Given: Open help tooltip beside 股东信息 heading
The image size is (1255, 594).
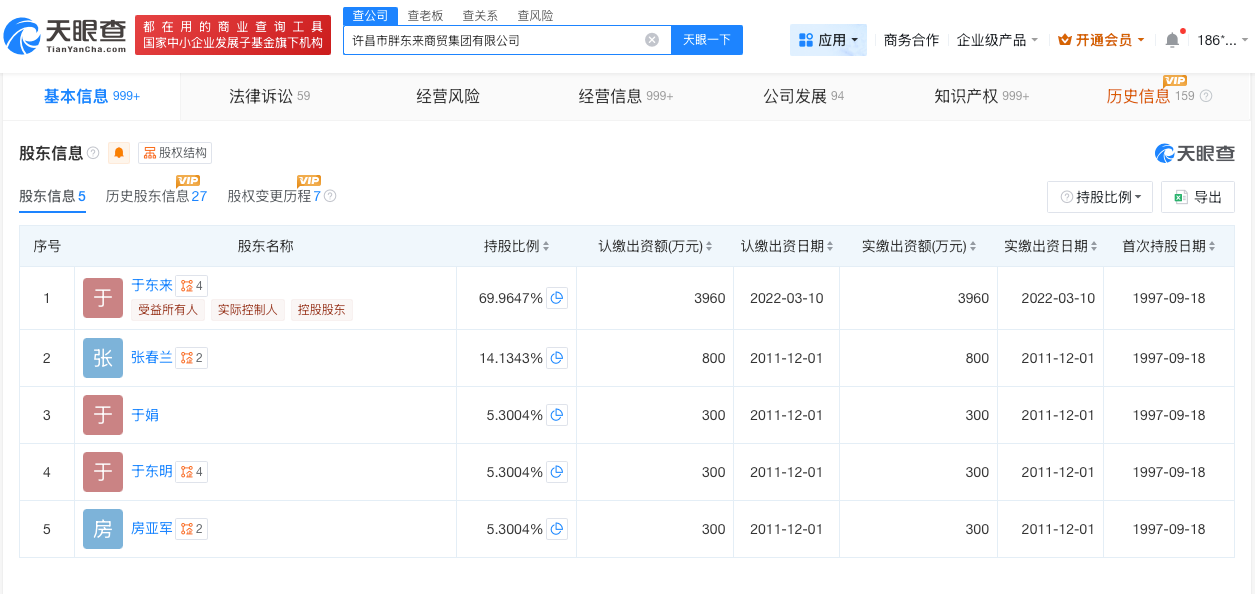Looking at the screenshot, I should (x=92, y=152).
